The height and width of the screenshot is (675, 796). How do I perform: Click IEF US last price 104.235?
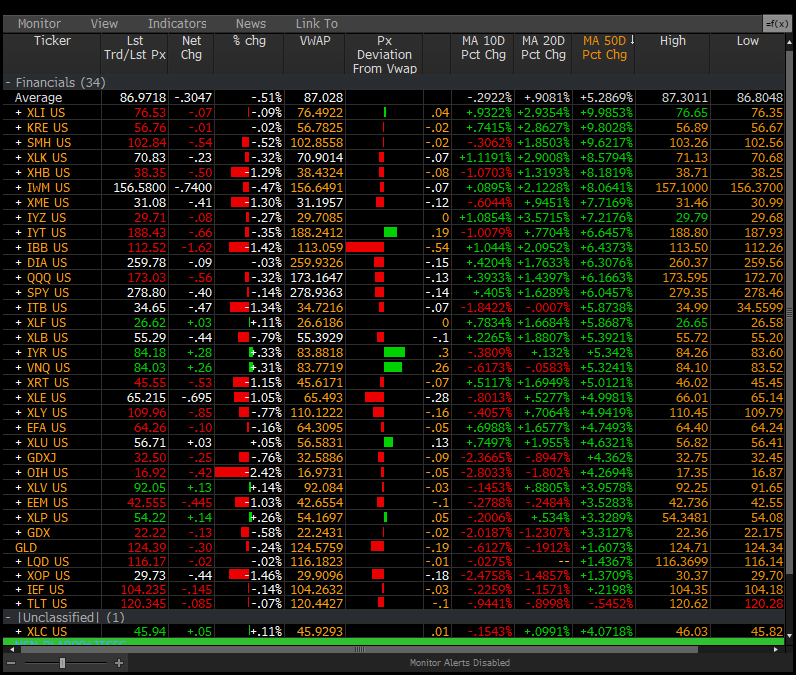(143, 590)
